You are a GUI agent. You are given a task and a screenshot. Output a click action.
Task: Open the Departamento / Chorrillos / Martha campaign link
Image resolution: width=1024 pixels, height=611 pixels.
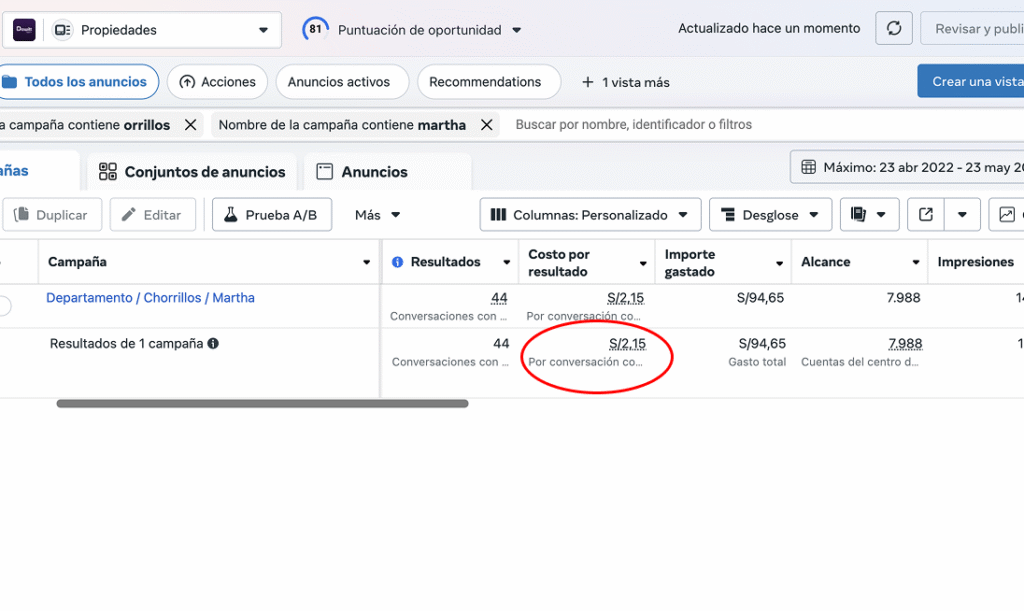pyautogui.click(x=150, y=298)
